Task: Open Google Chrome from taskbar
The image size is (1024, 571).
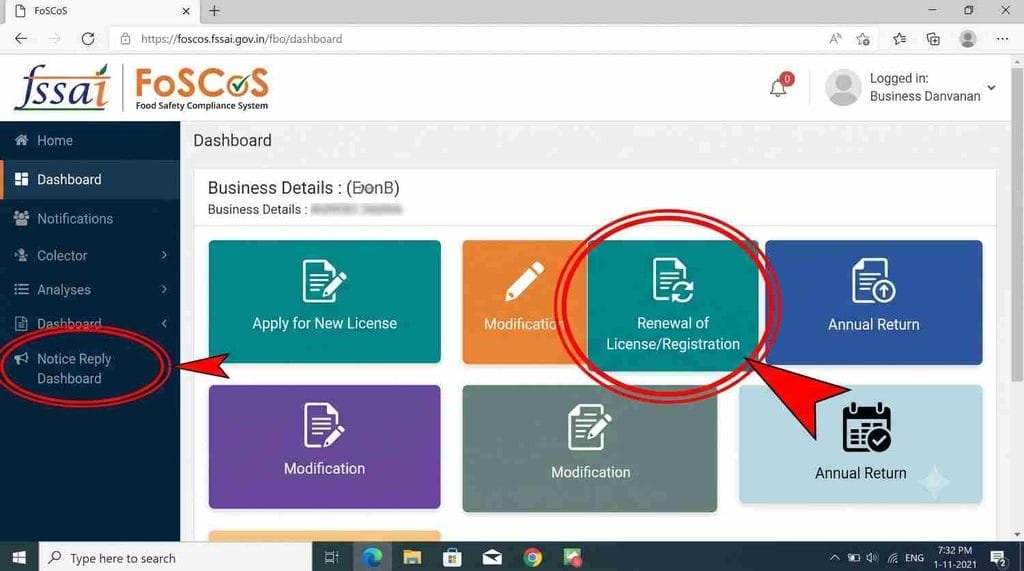Action: (x=532, y=557)
